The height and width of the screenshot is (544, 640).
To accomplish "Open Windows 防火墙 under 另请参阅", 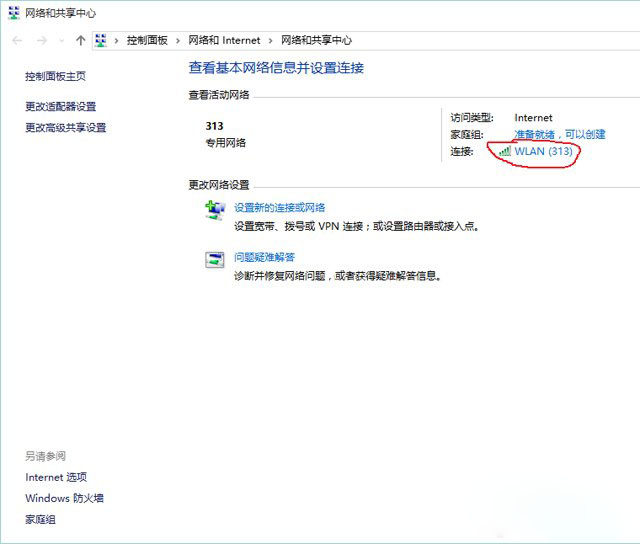I will click(64, 498).
